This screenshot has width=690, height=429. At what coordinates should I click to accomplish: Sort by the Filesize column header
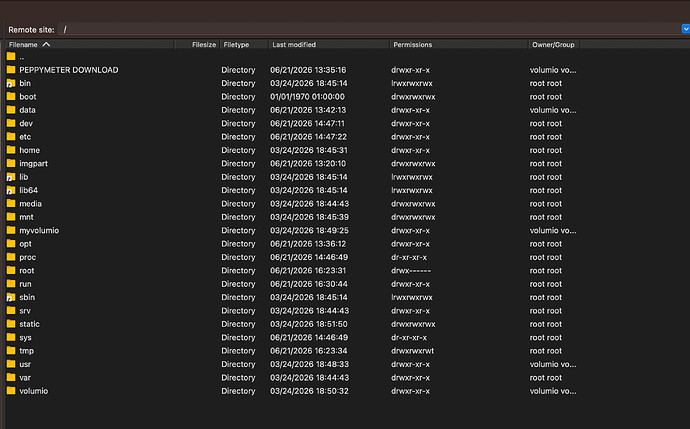click(197, 44)
